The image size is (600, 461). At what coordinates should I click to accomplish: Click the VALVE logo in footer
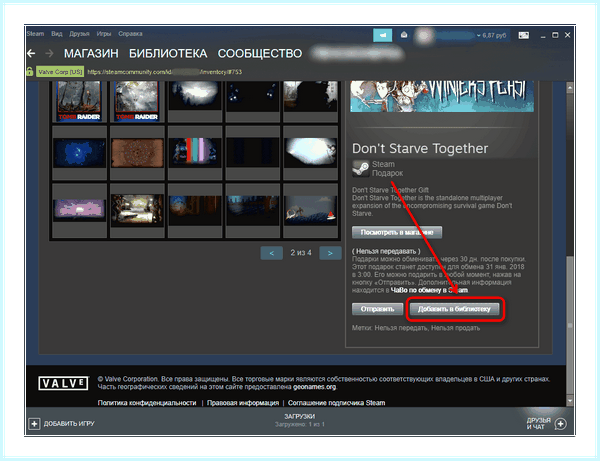tap(63, 383)
